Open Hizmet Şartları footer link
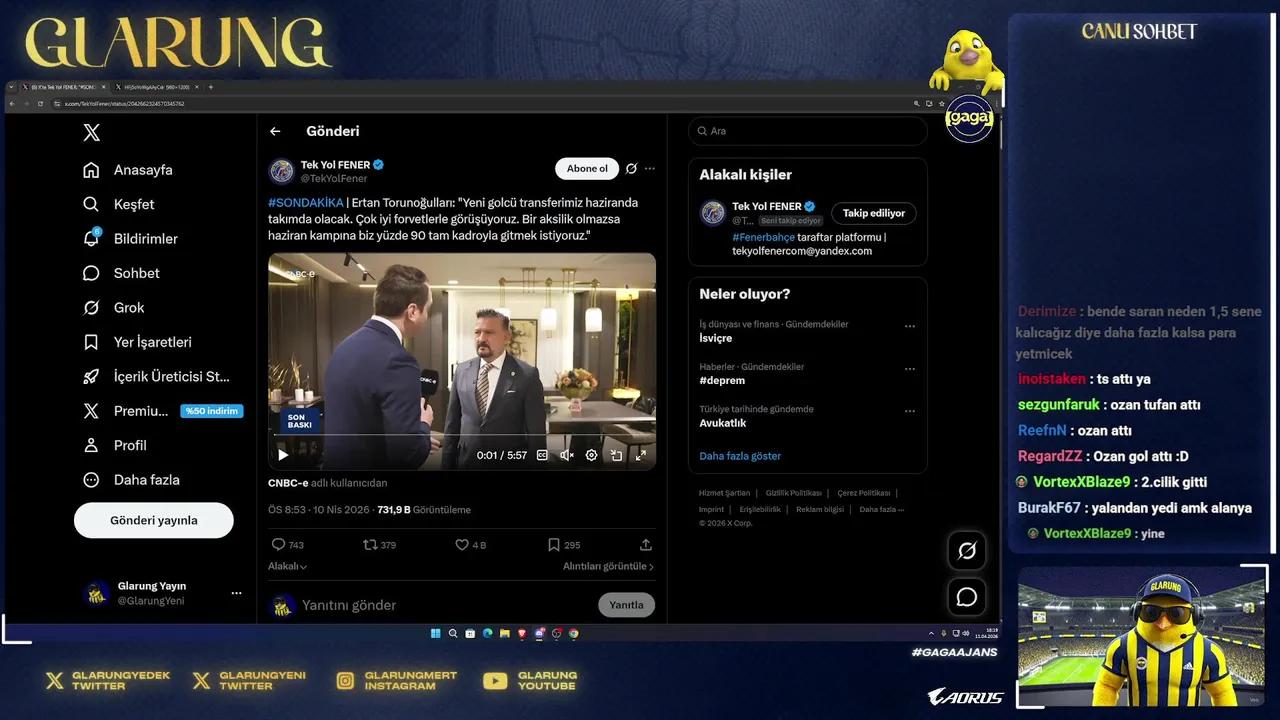The height and width of the screenshot is (720, 1280). point(724,493)
